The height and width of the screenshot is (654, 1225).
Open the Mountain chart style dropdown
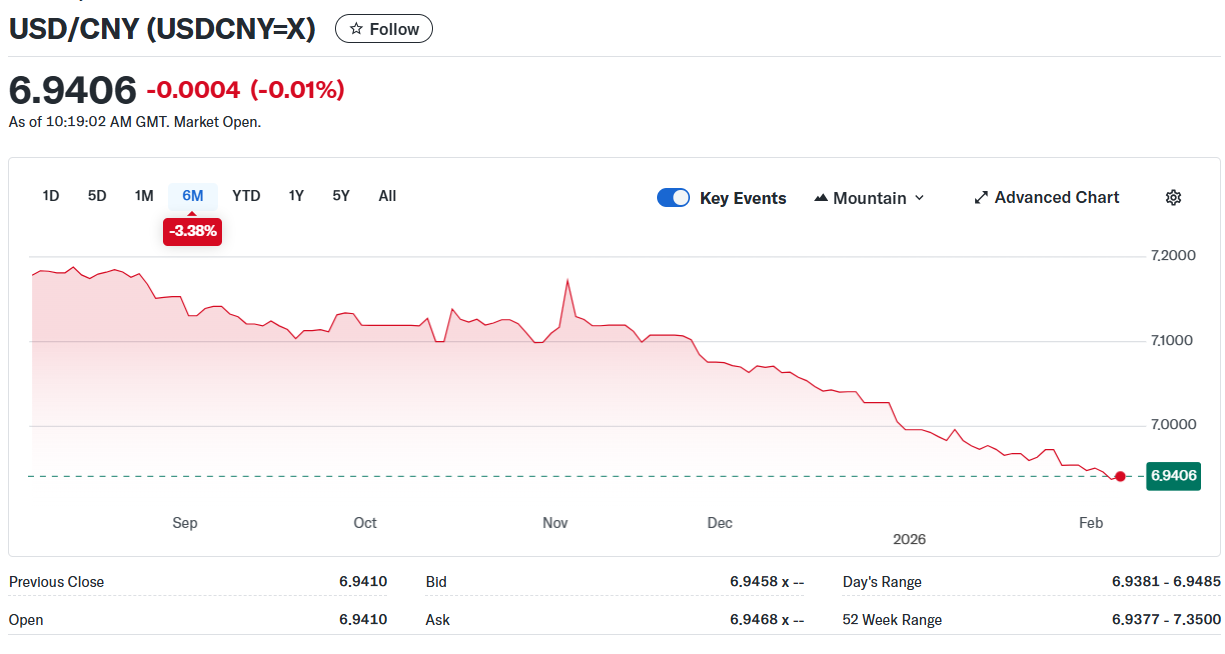(869, 198)
